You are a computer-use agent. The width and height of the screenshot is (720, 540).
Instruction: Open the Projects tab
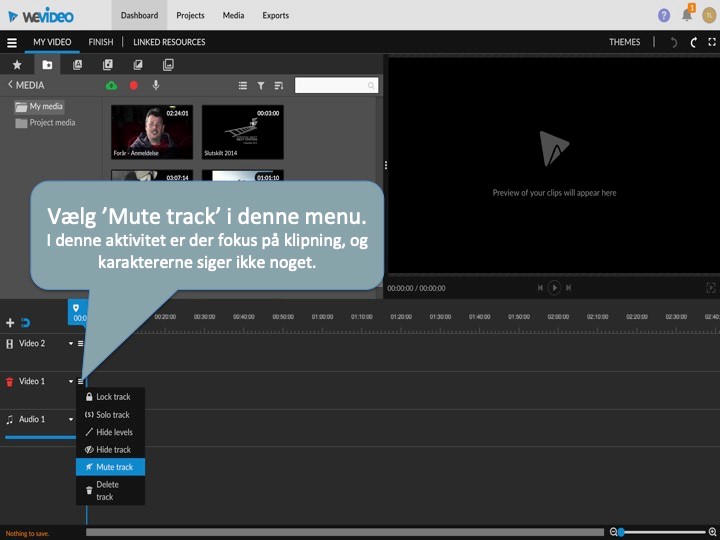[190, 15]
